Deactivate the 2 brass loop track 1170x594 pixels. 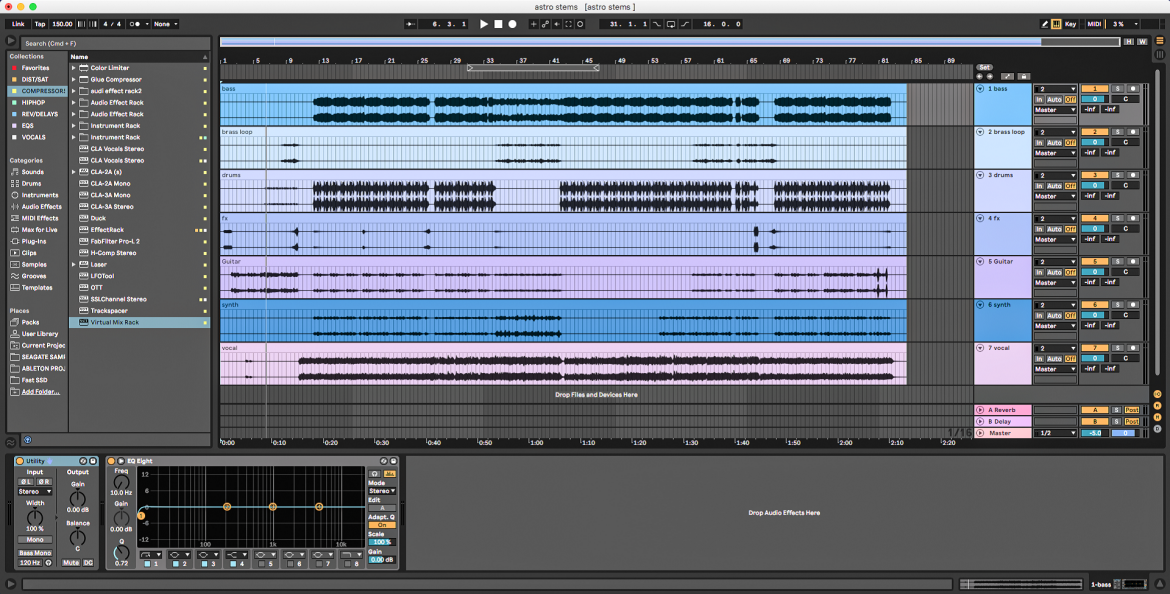[1095, 132]
